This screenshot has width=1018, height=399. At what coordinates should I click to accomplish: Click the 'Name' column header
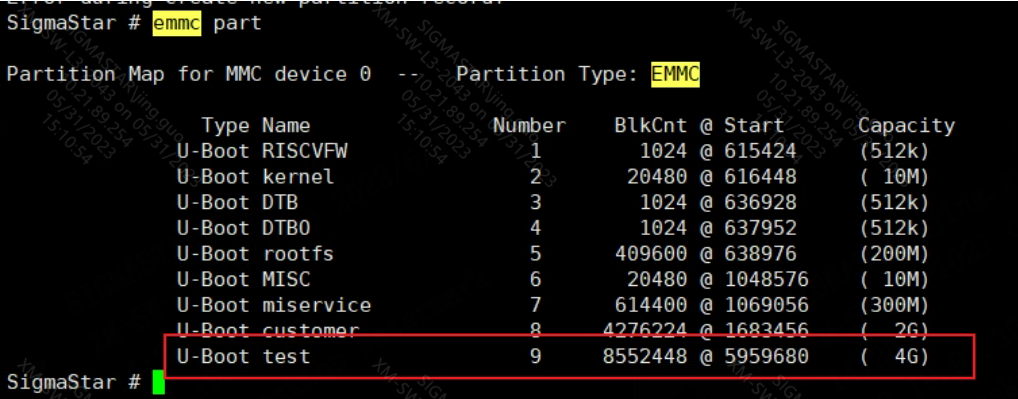pos(286,126)
